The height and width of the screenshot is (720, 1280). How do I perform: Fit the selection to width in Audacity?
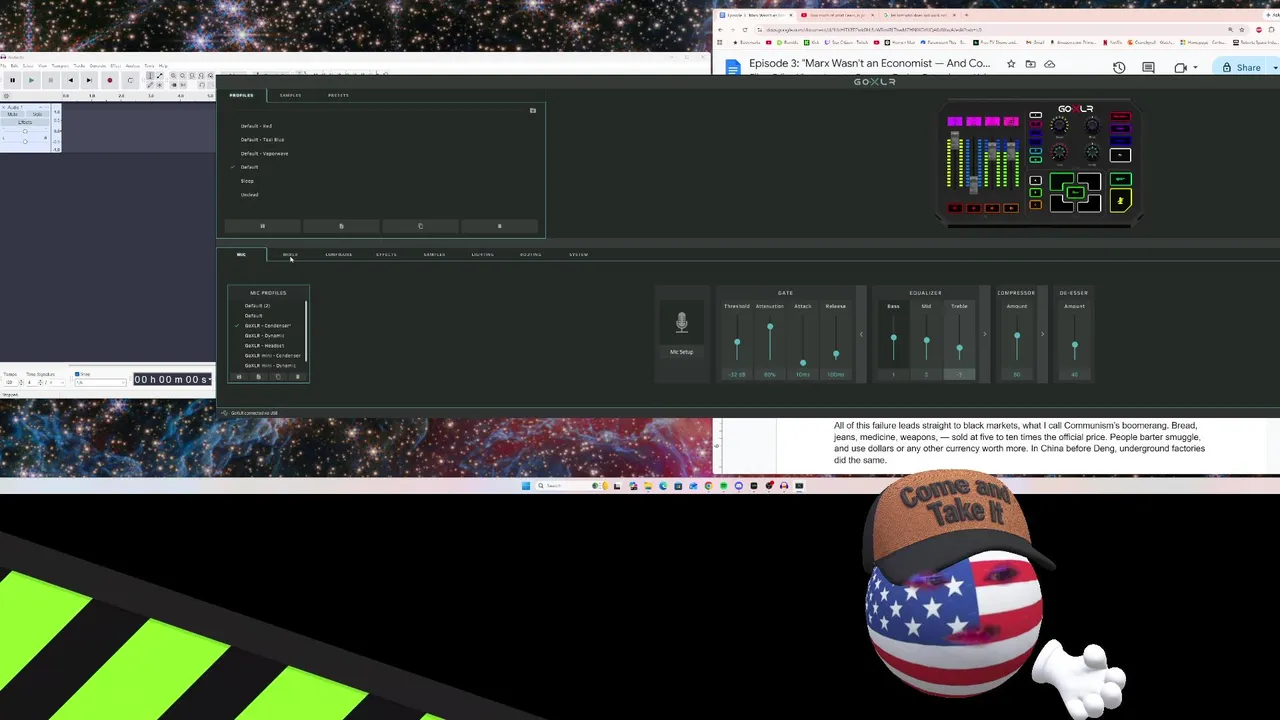click(192, 76)
